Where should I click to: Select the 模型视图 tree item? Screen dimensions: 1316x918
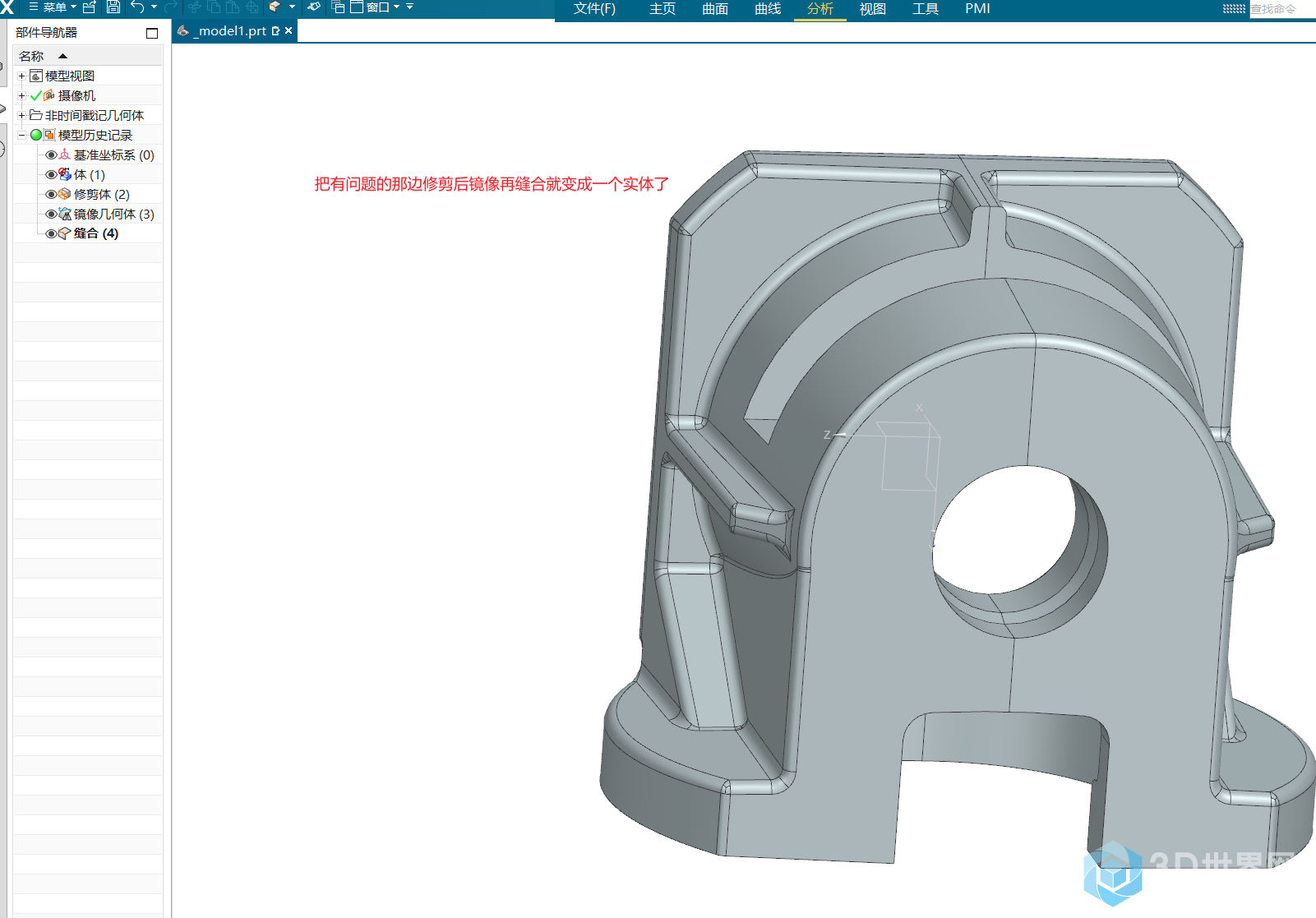[70, 76]
